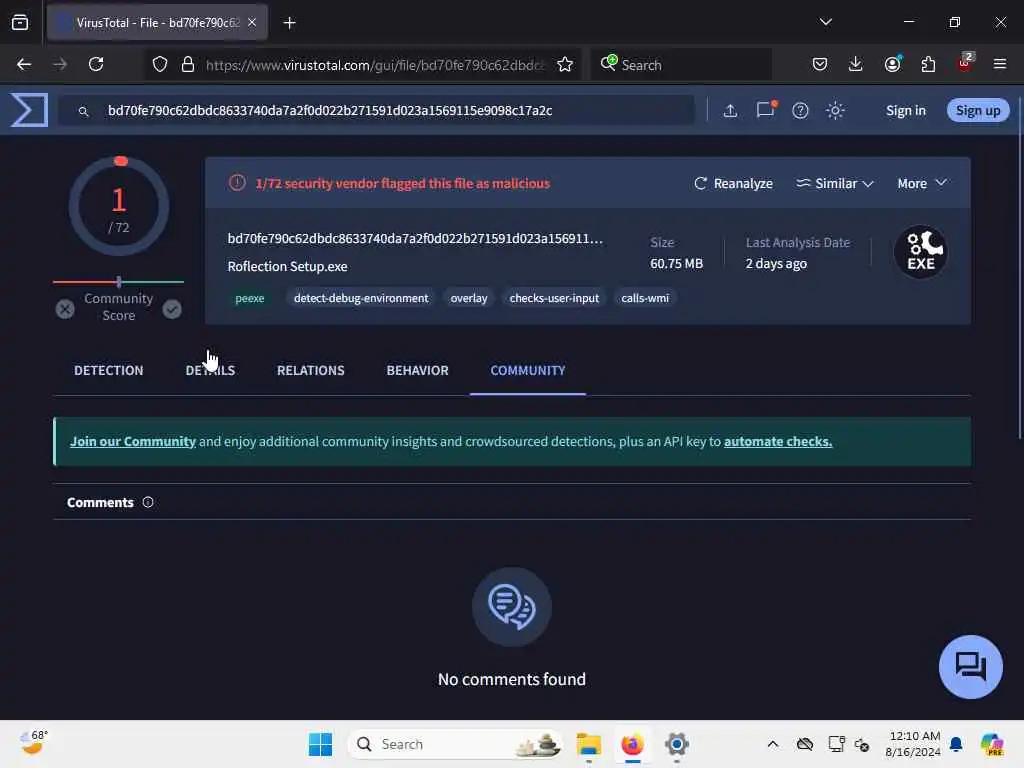The height and width of the screenshot is (768, 1024).
Task: Click the 60.75 MB size value
Action: tap(677, 263)
